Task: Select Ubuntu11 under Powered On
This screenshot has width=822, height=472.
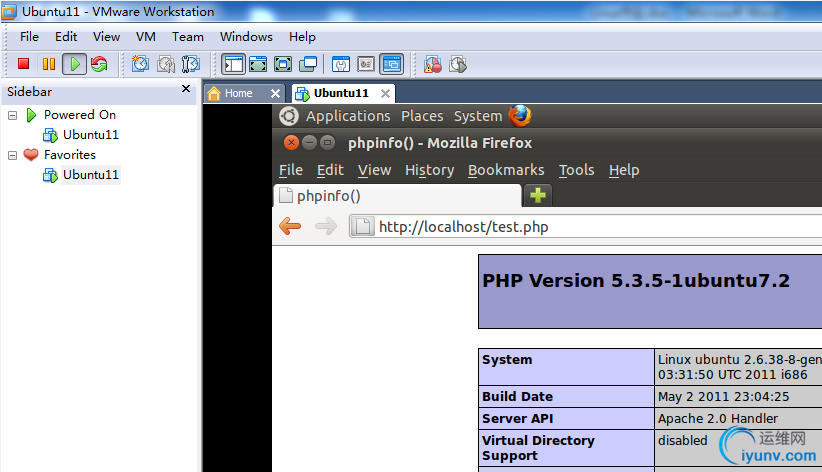Action: [x=91, y=135]
